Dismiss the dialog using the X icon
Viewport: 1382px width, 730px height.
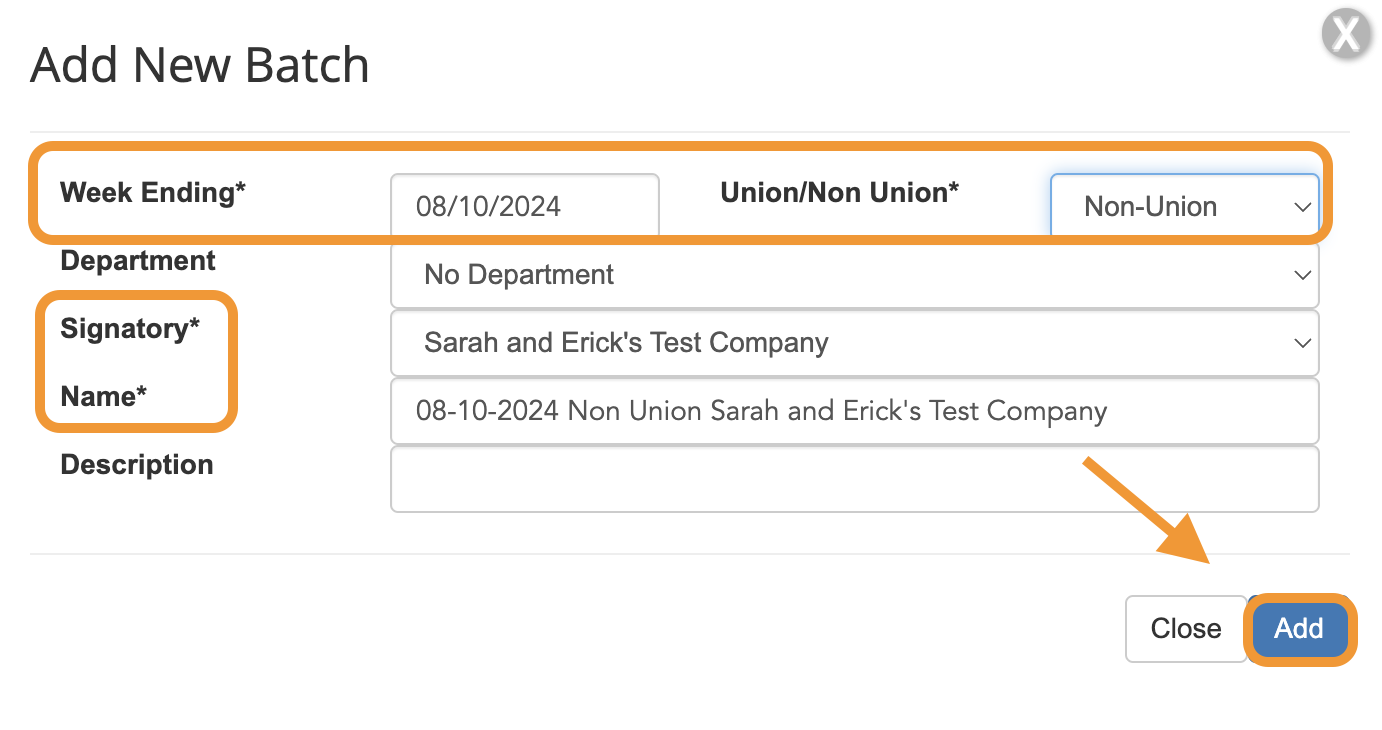point(1346,35)
